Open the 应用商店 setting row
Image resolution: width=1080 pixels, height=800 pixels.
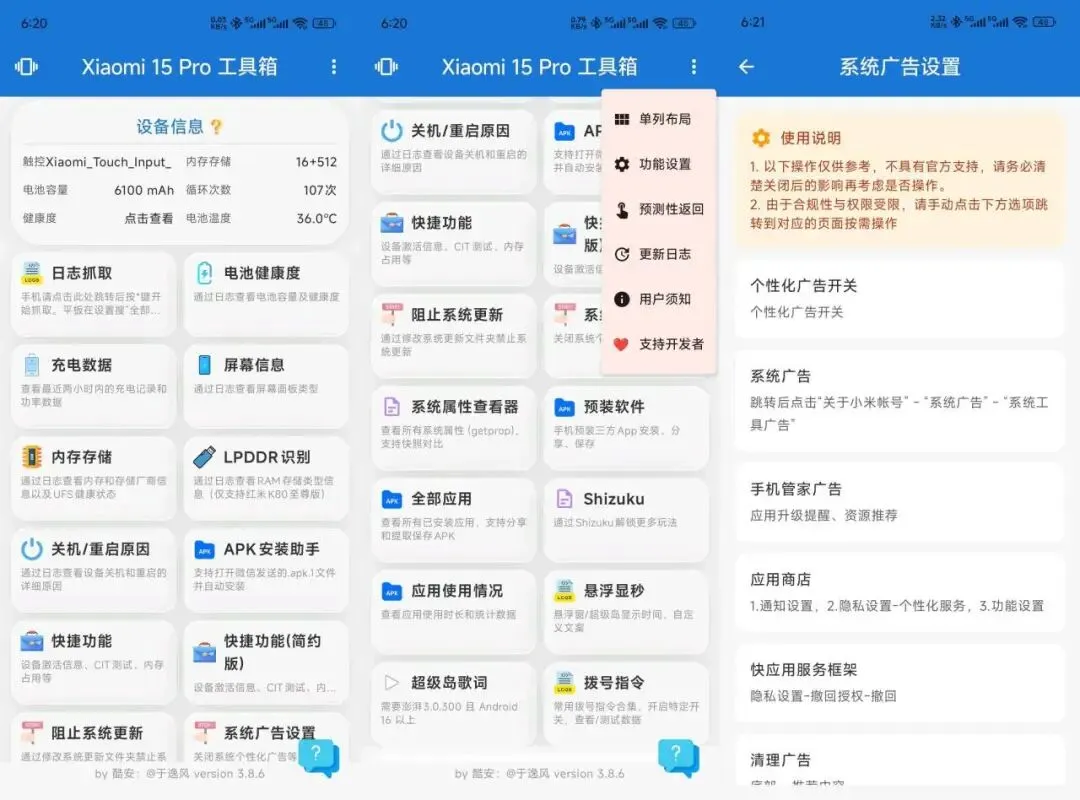click(x=900, y=592)
